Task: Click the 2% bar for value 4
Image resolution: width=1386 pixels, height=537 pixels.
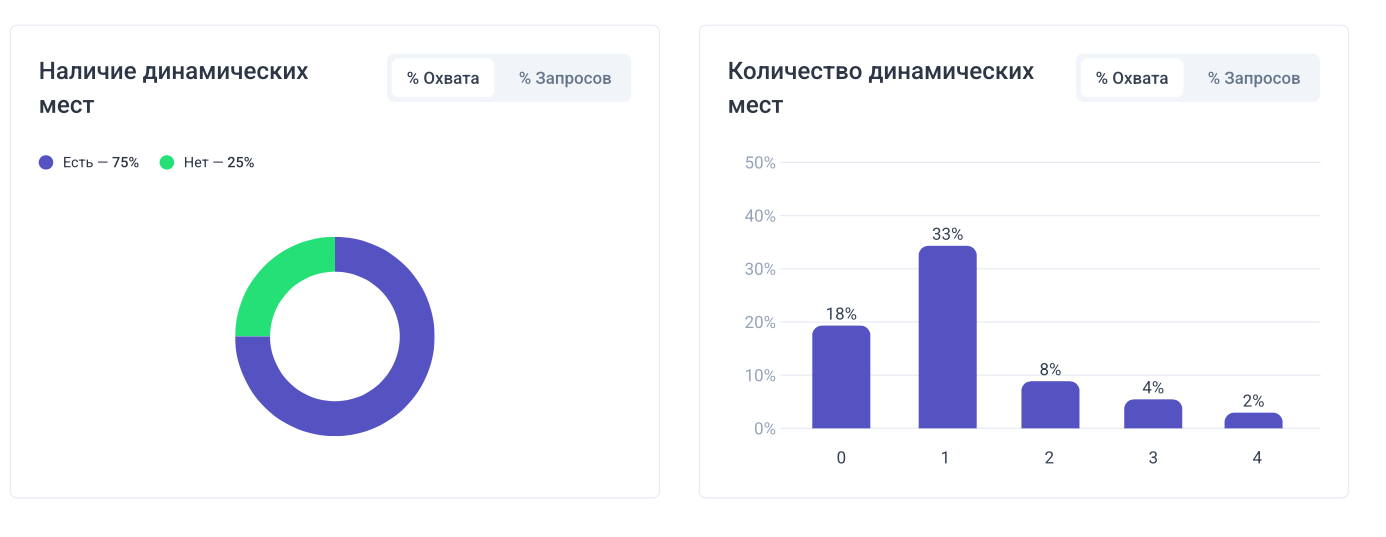Action: point(1253,421)
